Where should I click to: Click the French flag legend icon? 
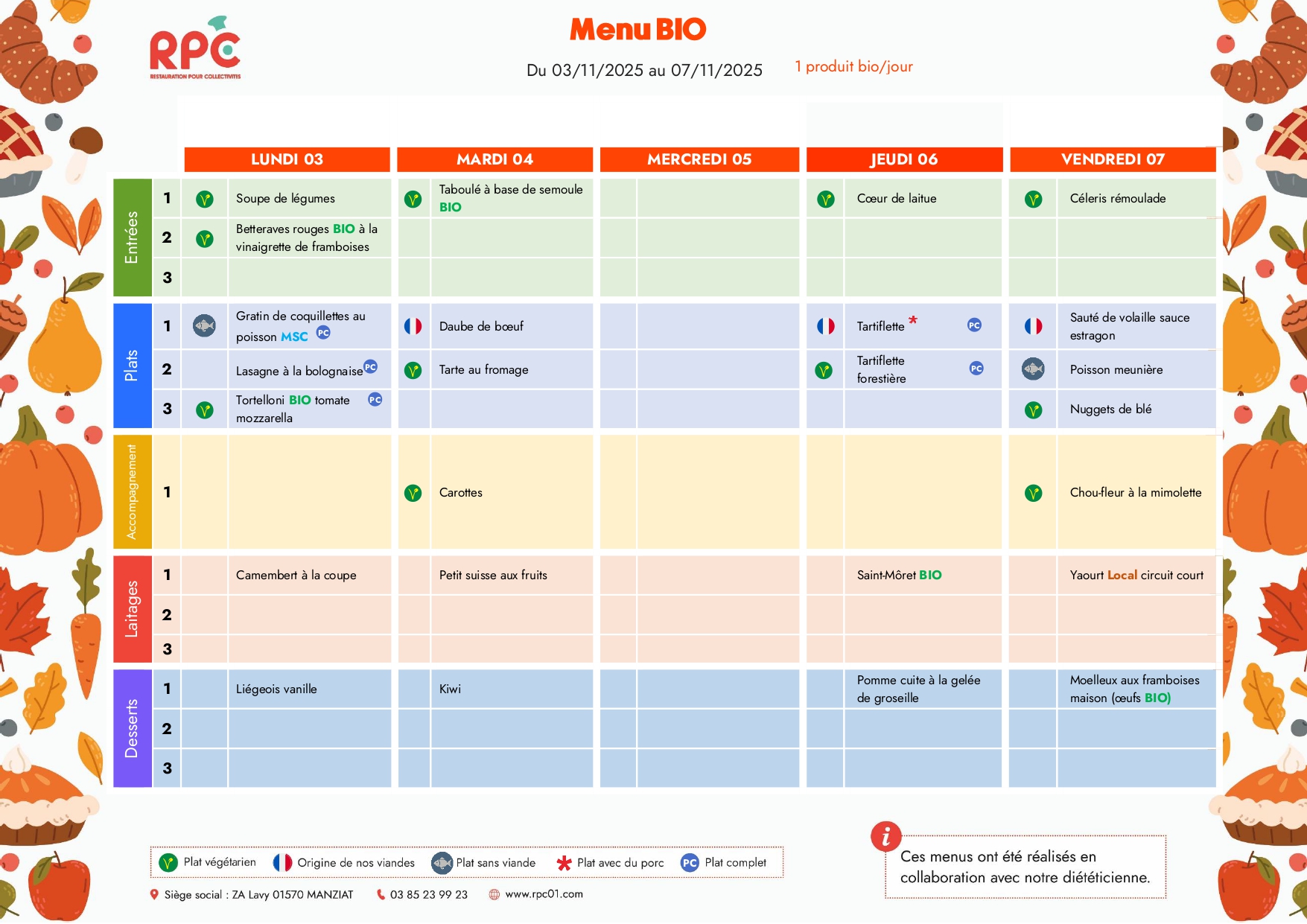point(282,863)
